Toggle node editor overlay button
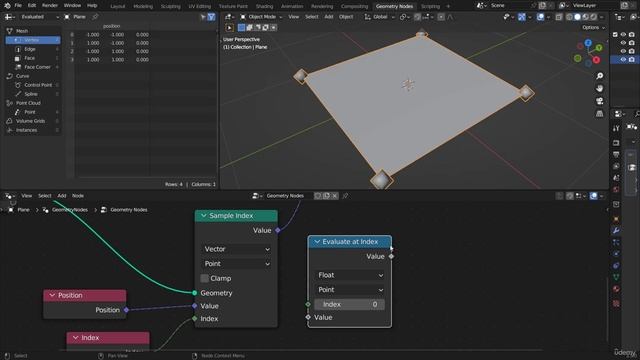This screenshot has height=360, width=640. (593, 196)
